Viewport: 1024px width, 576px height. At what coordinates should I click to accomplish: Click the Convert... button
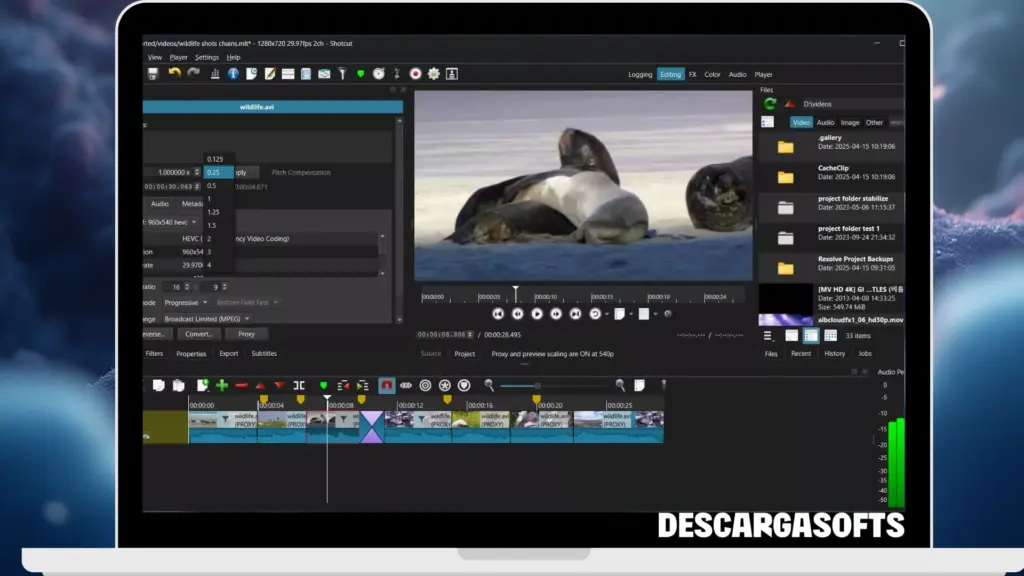coord(197,334)
